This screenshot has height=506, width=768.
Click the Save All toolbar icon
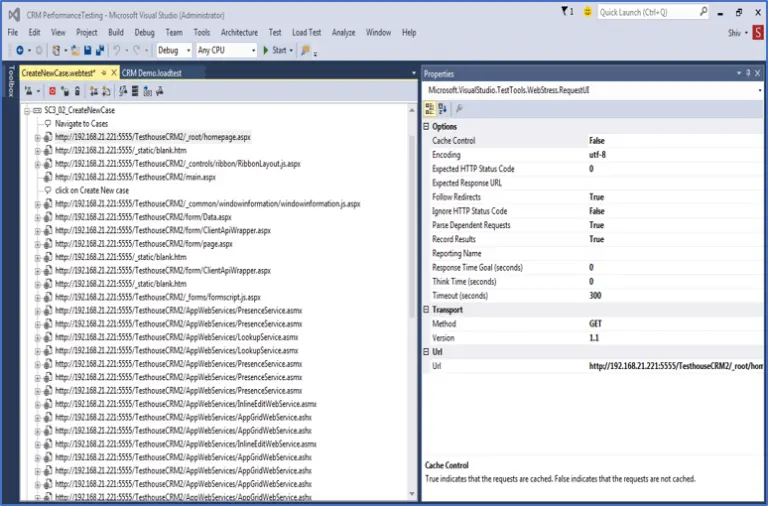coord(99,50)
